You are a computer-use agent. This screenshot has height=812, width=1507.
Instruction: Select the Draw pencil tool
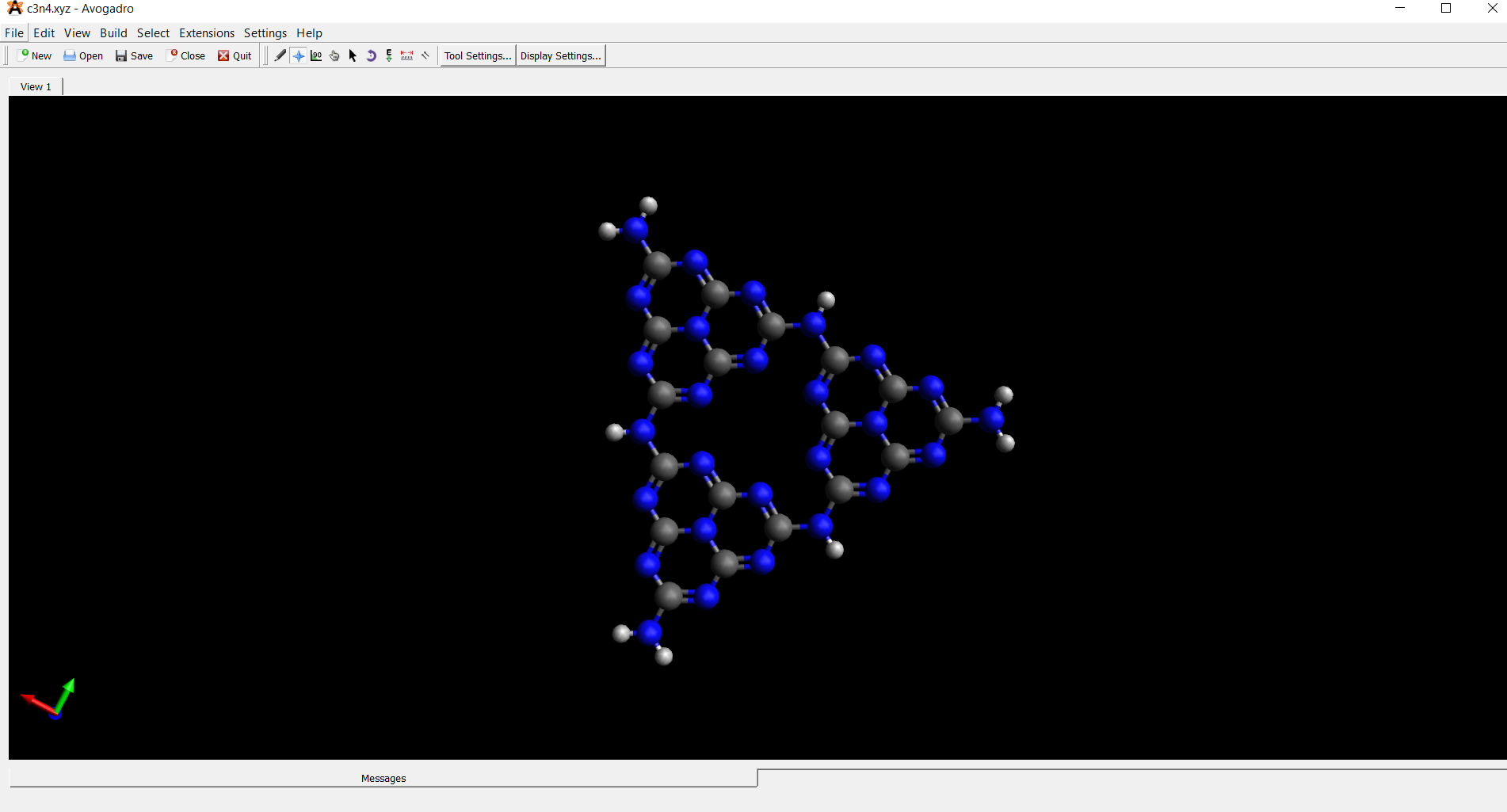coord(280,55)
